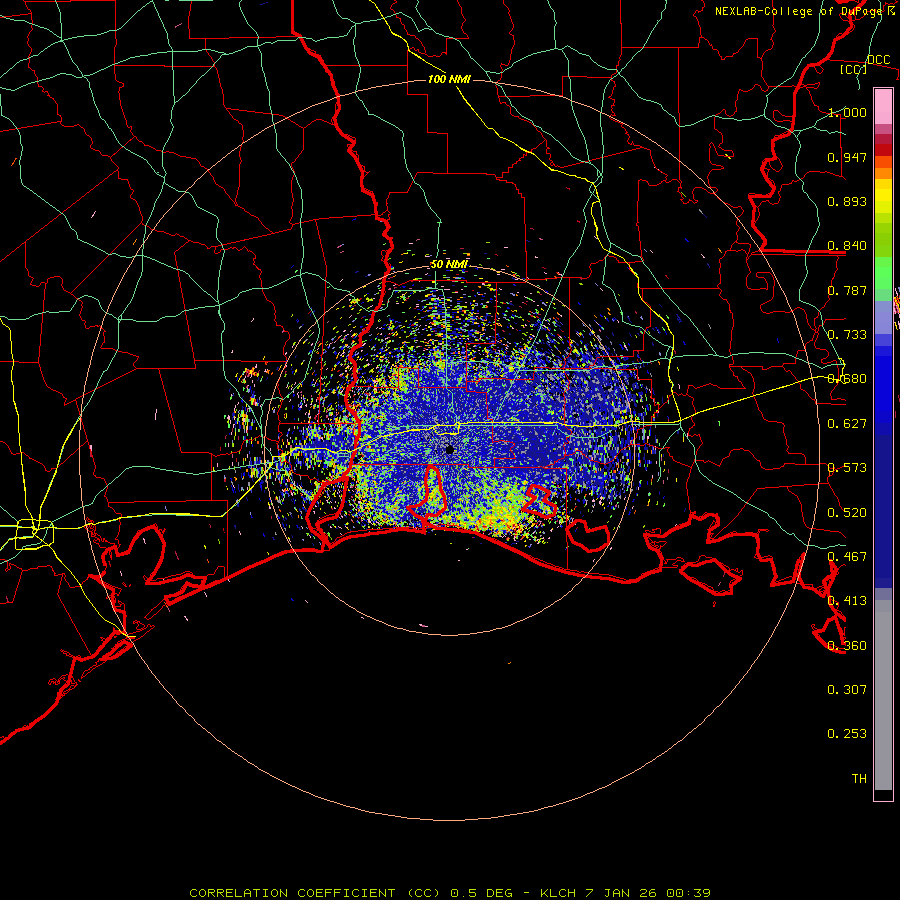
Task: Click the KLCH radar site black dot
Action: 450,449
